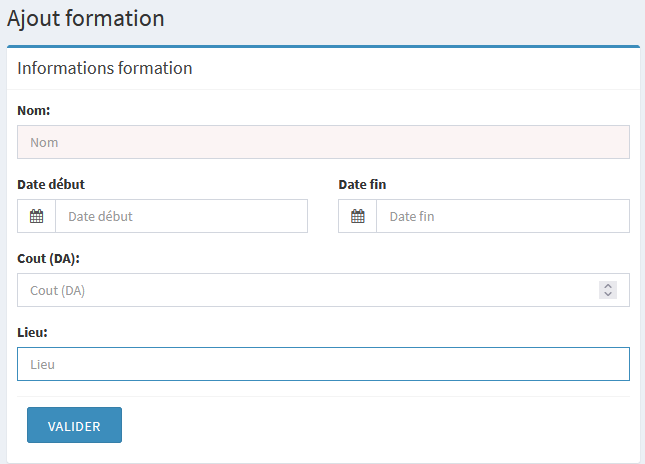Click the "Date fin" label text
The width and height of the screenshot is (645, 464).
pyautogui.click(x=362, y=184)
